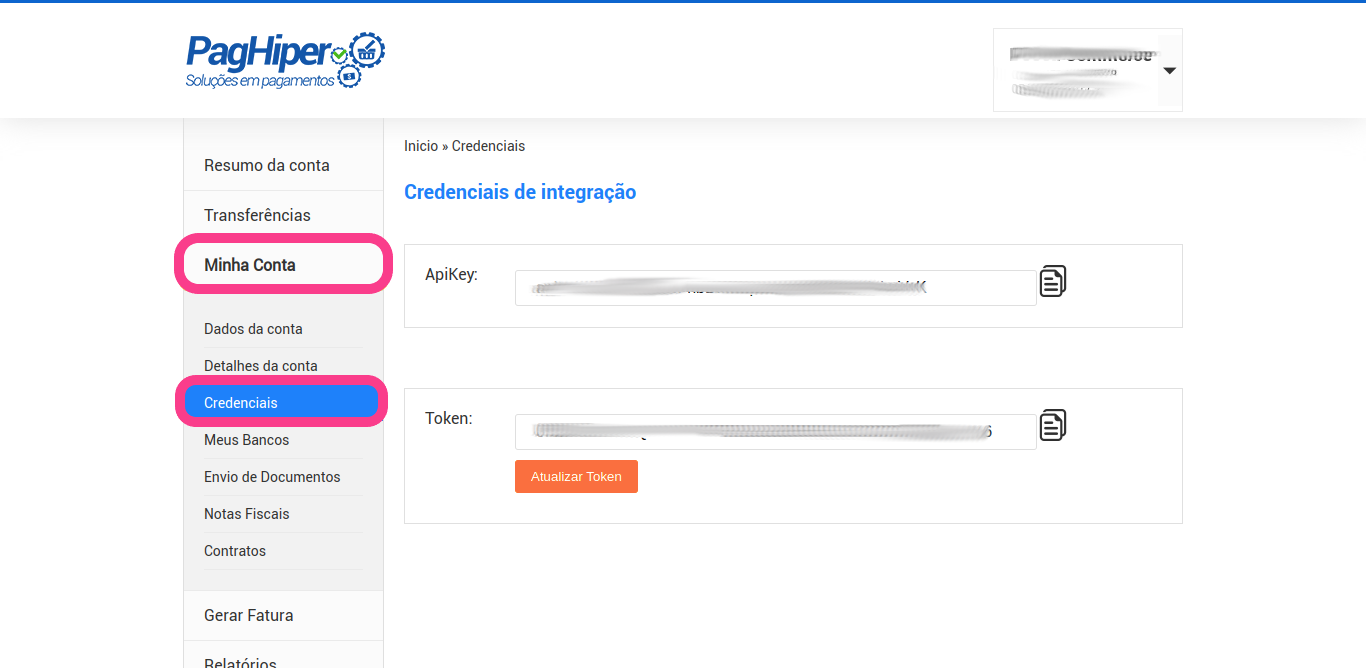Open Transferências in sidebar
Screen dimensions: 1366x668
pyautogui.click(x=257, y=215)
